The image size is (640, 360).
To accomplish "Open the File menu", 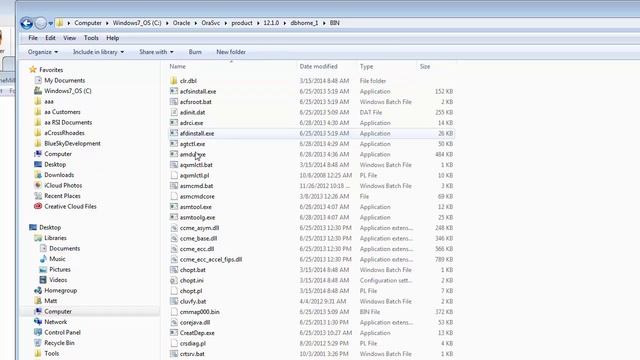I will tap(33, 38).
